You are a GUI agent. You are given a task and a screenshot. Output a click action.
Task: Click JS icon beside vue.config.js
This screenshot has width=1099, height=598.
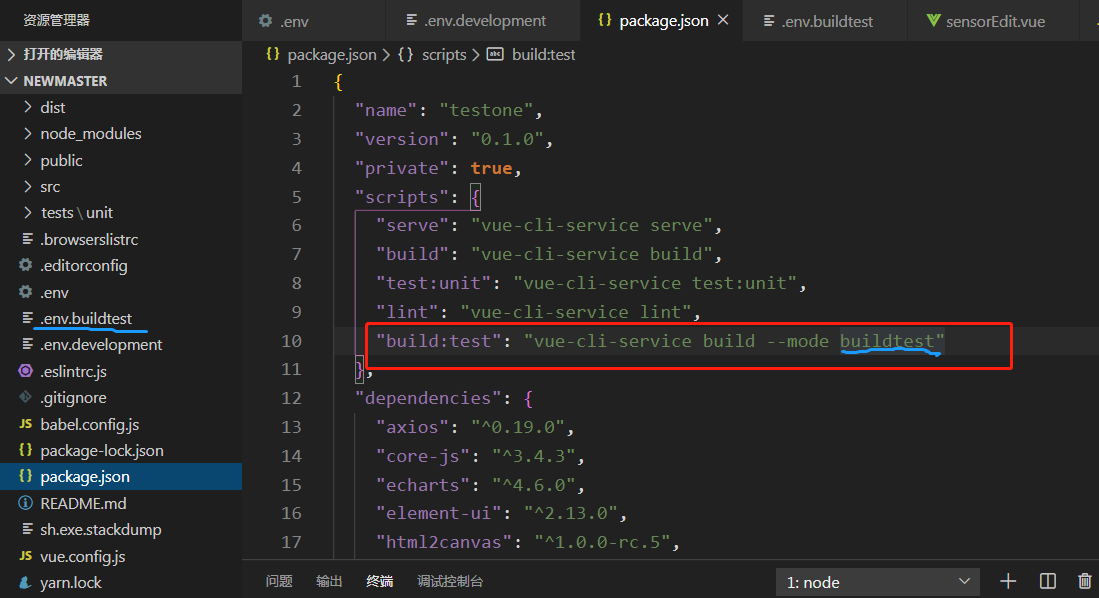[26, 556]
